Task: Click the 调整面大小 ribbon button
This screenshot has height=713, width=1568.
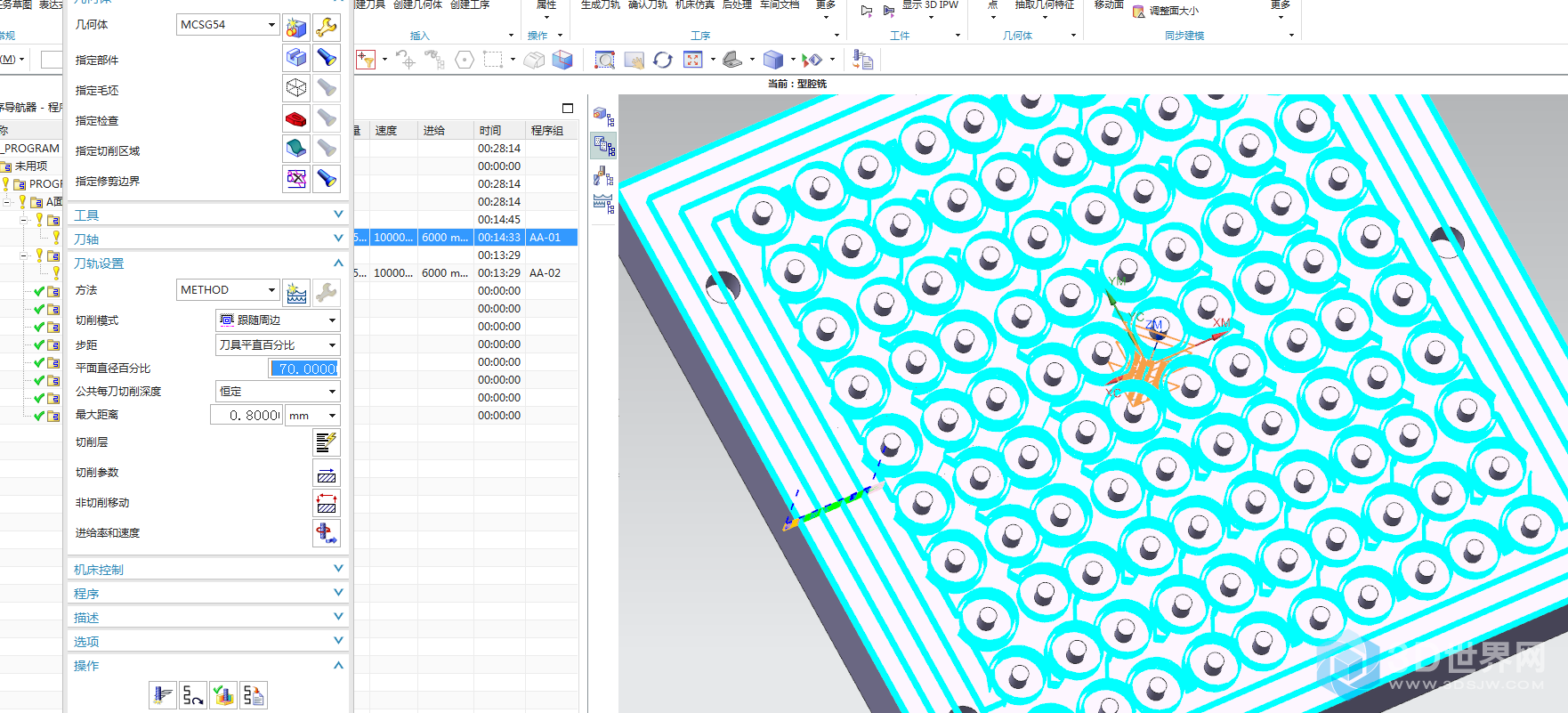Action: point(1166,11)
